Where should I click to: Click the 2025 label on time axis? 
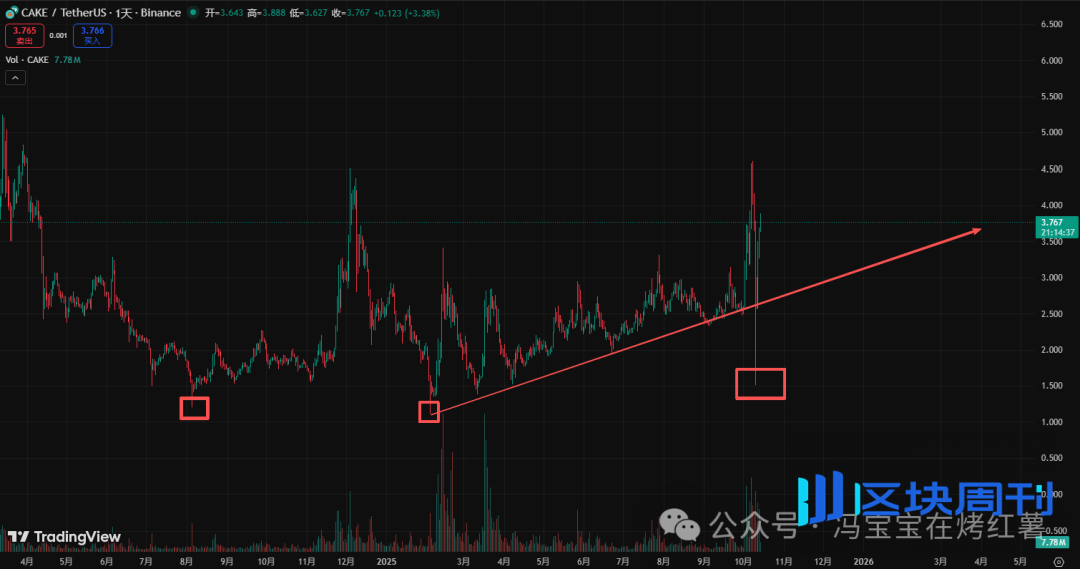[388, 562]
